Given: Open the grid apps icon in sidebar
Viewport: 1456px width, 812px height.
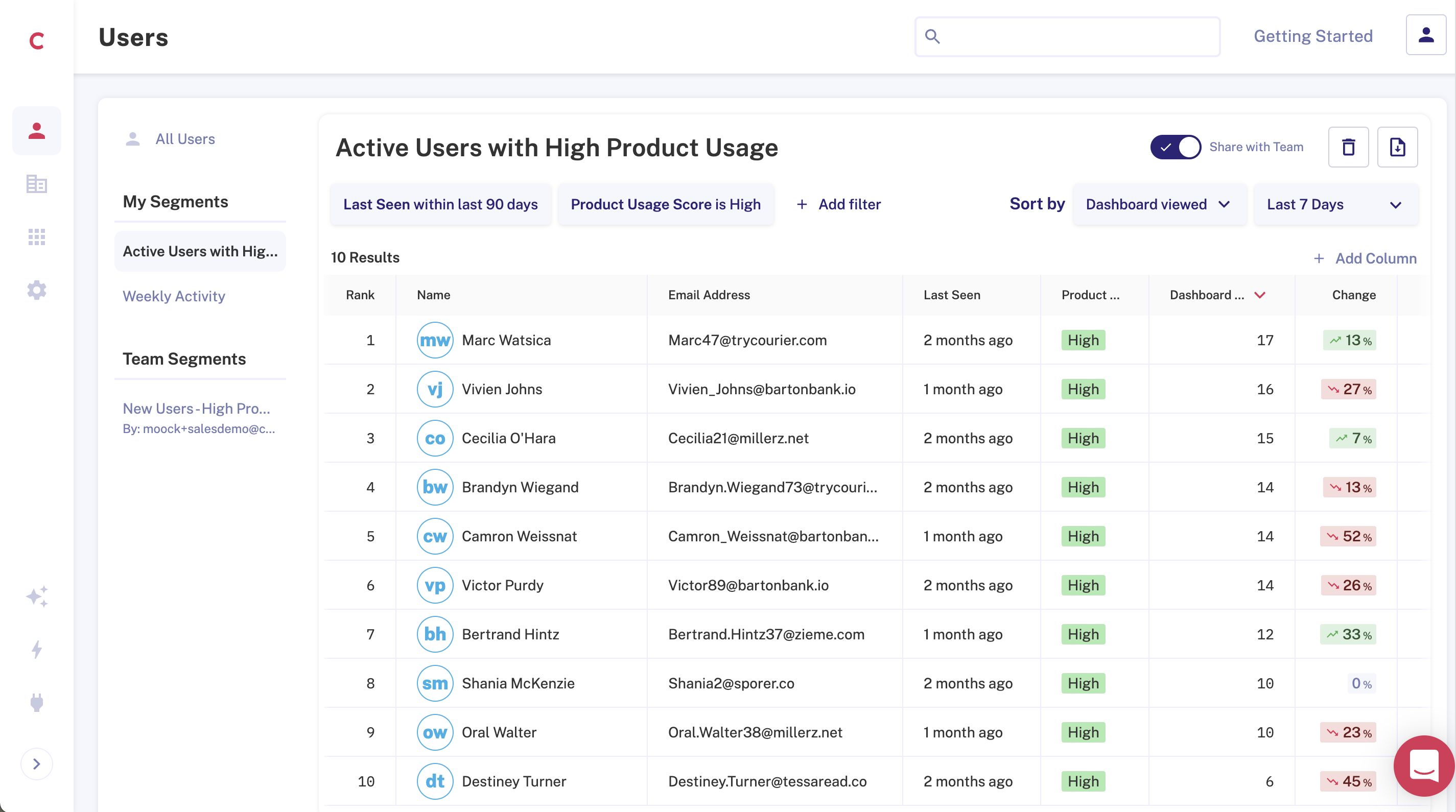Looking at the screenshot, I should 37,237.
